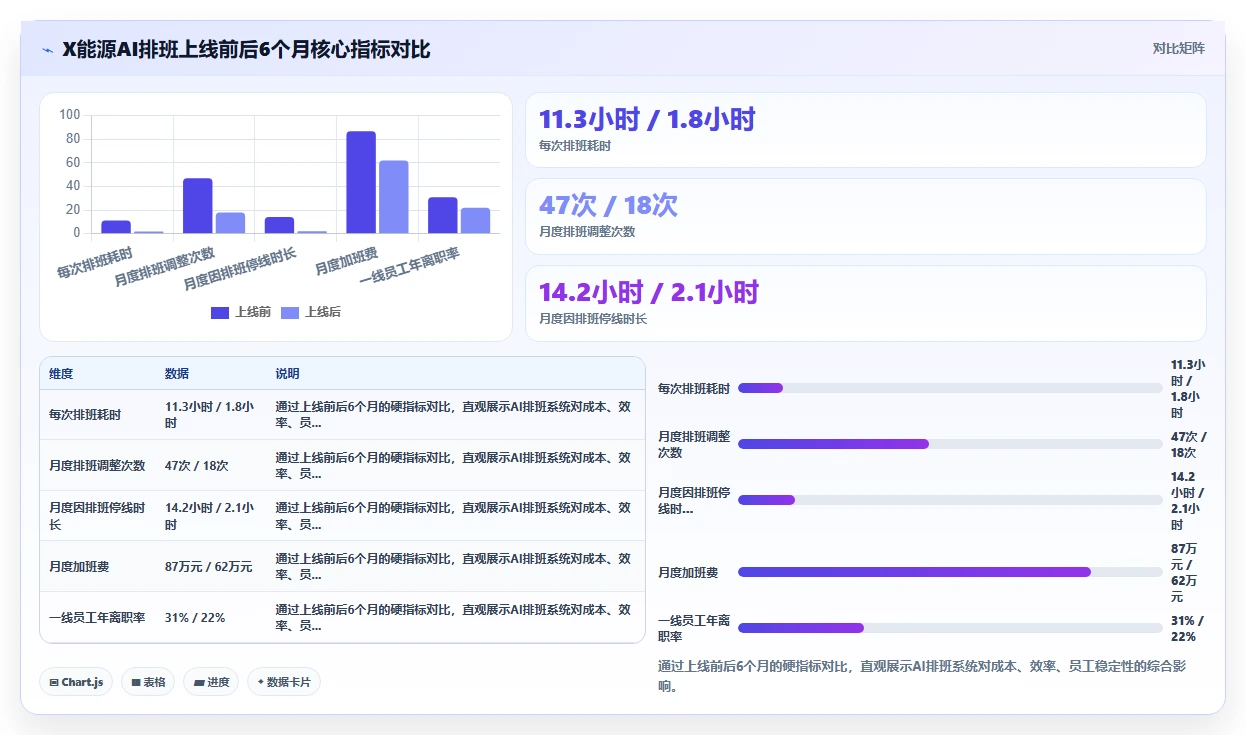The width and height of the screenshot is (1246, 735).
Task: Click the 11.3小时 / 1.8小时 table cell
Action: tap(209, 415)
